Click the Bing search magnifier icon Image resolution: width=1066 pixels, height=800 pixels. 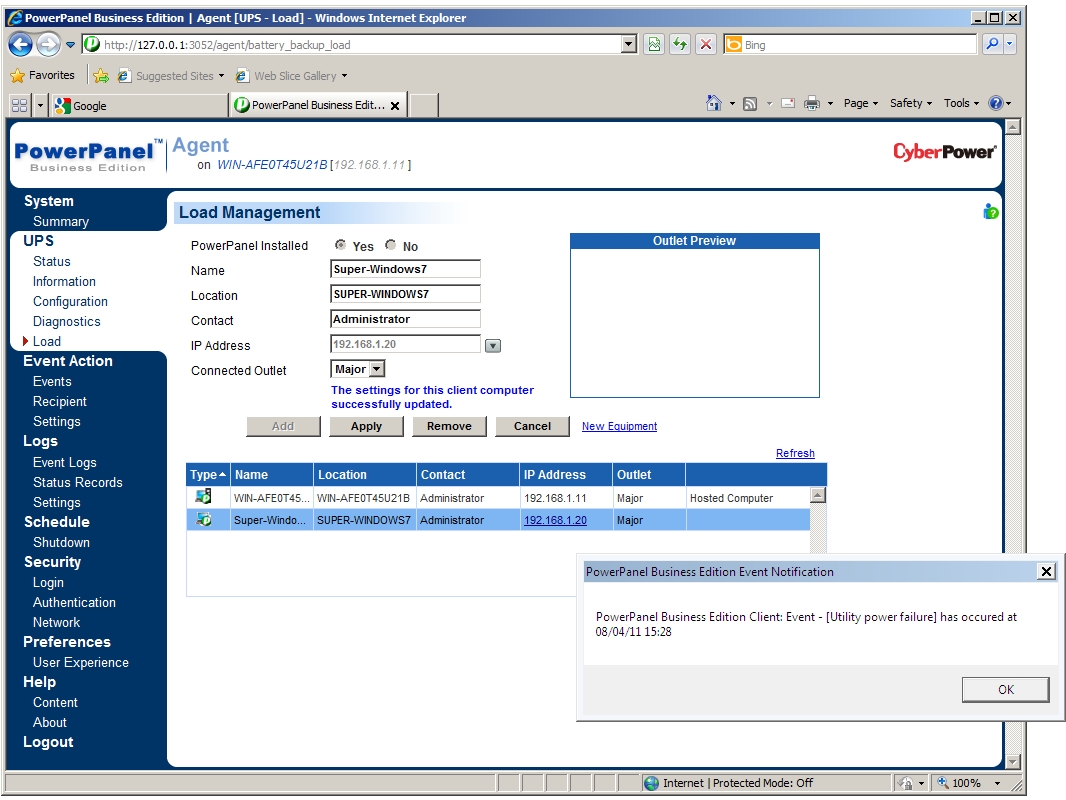pyautogui.click(x=992, y=44)
